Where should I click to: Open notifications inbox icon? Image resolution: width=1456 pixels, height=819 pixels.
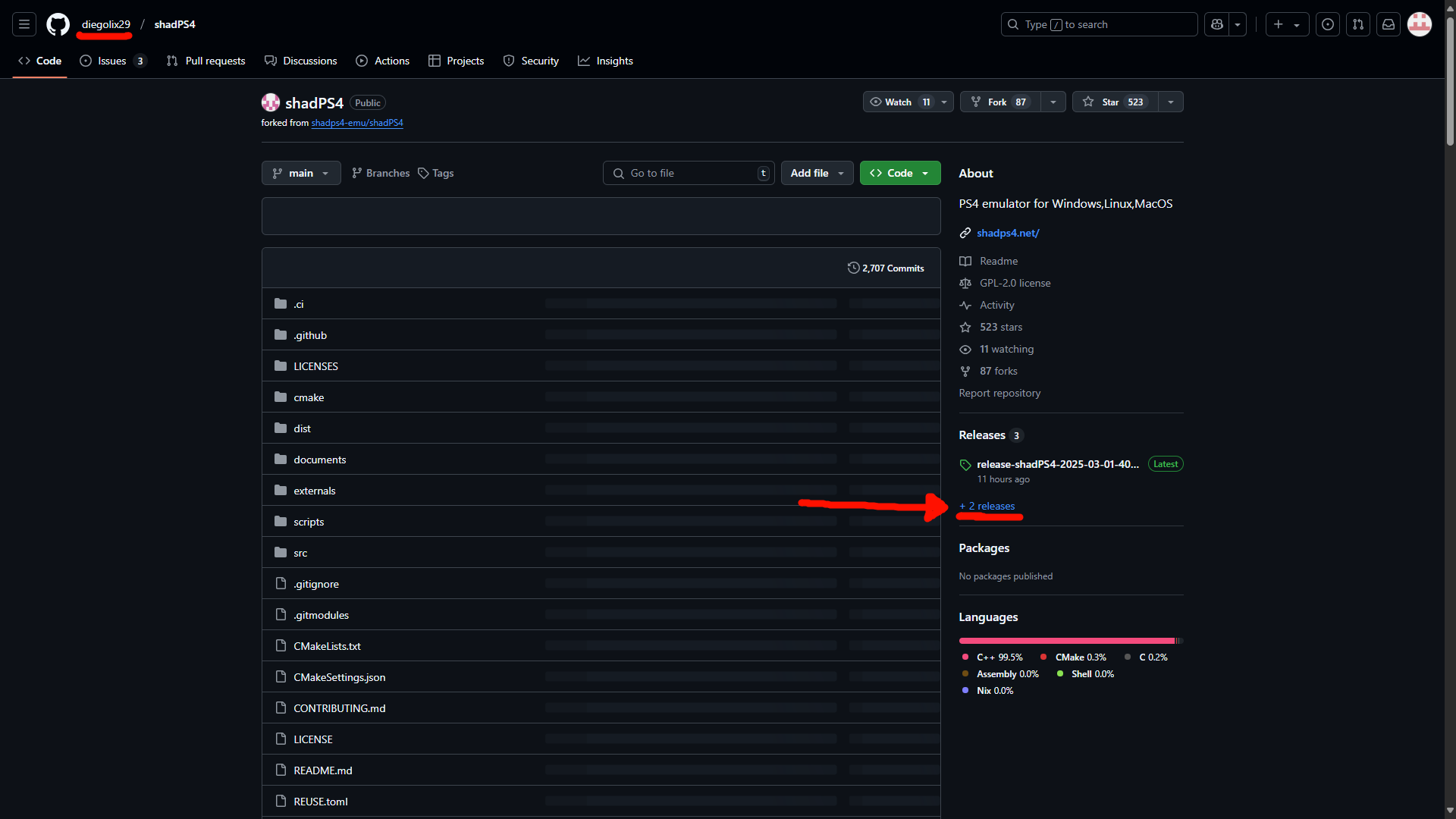[x=1389, y=24]
